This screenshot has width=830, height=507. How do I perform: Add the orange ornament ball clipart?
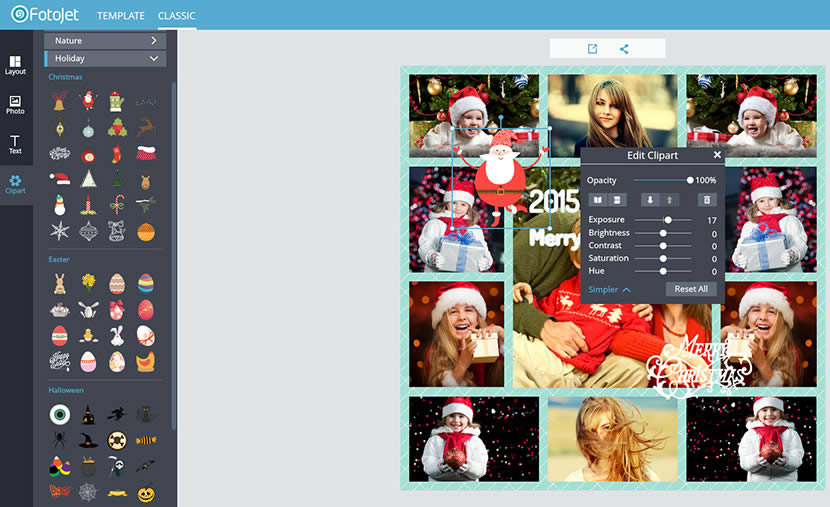coord(146,232)
